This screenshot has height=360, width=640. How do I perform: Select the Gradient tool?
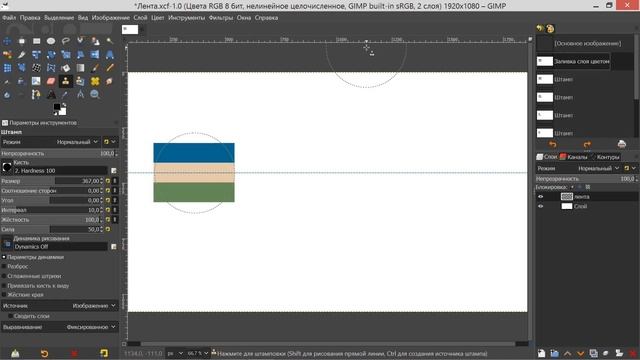pyautogui.click(x=80, y=68)
